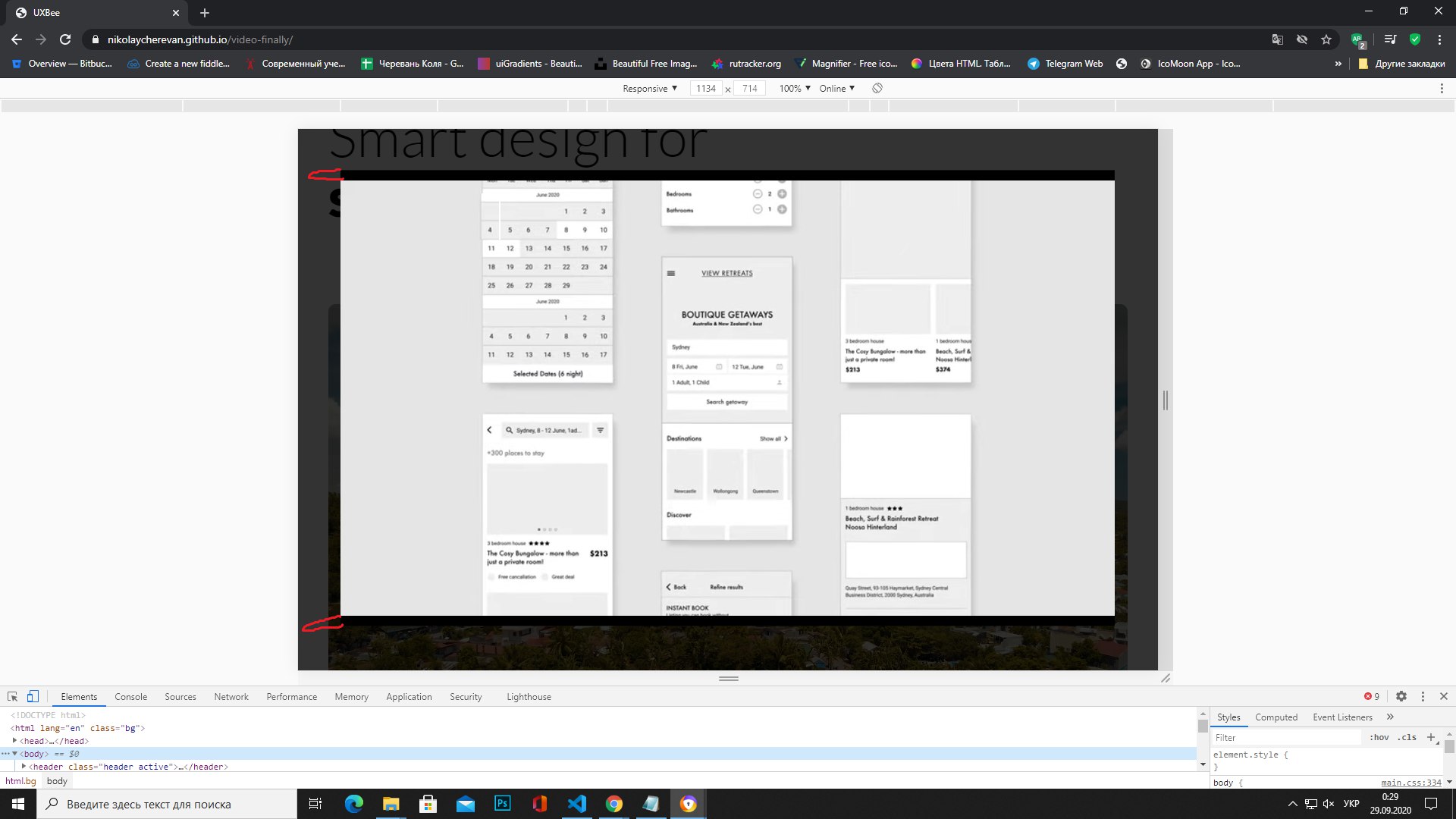Open the Chrome three-dot menu
The width and height of the screenshot is (1456, 819).
click(x=1440, y=39)
